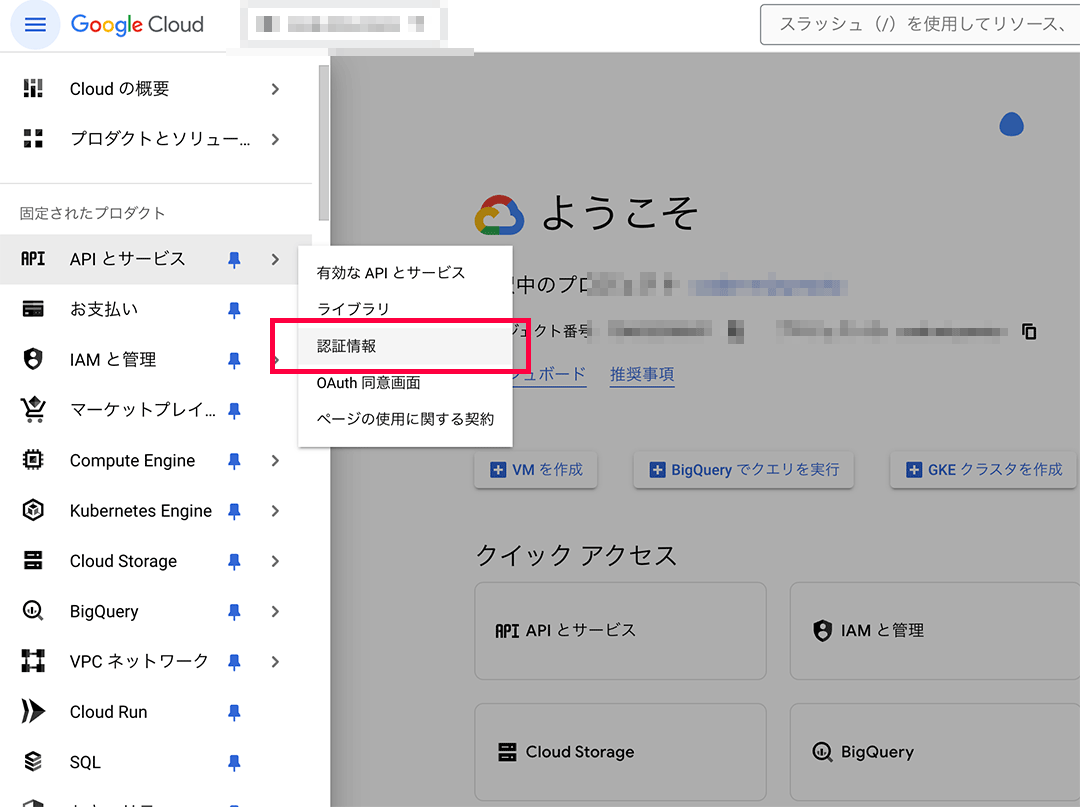Image resolution: width=1080 pixels, height=807 pixels.
Task: Unpin マーケットプレイス from pinned products
Action: (x=234, y=410)
